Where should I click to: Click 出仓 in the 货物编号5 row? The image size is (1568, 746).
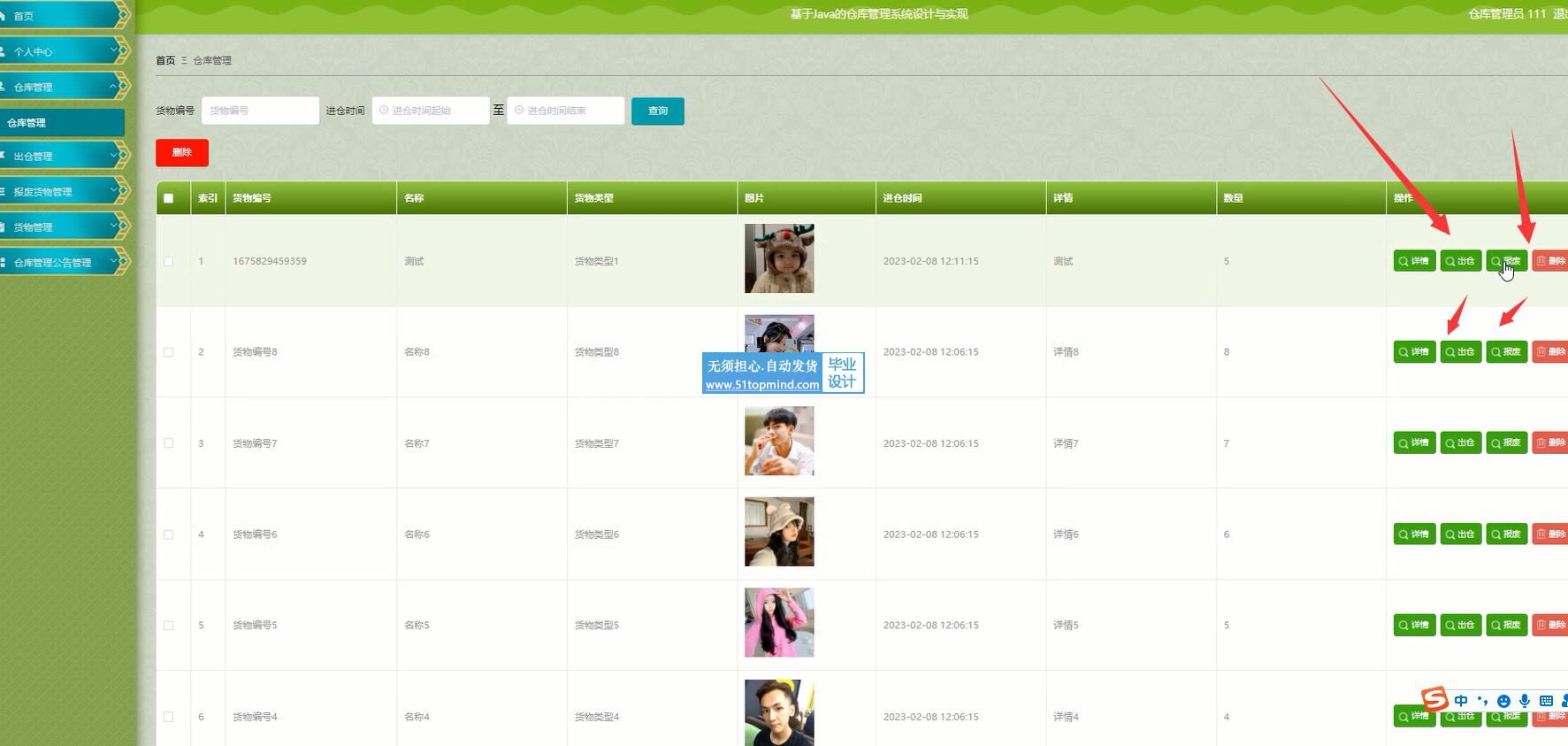pos(1460,625)
